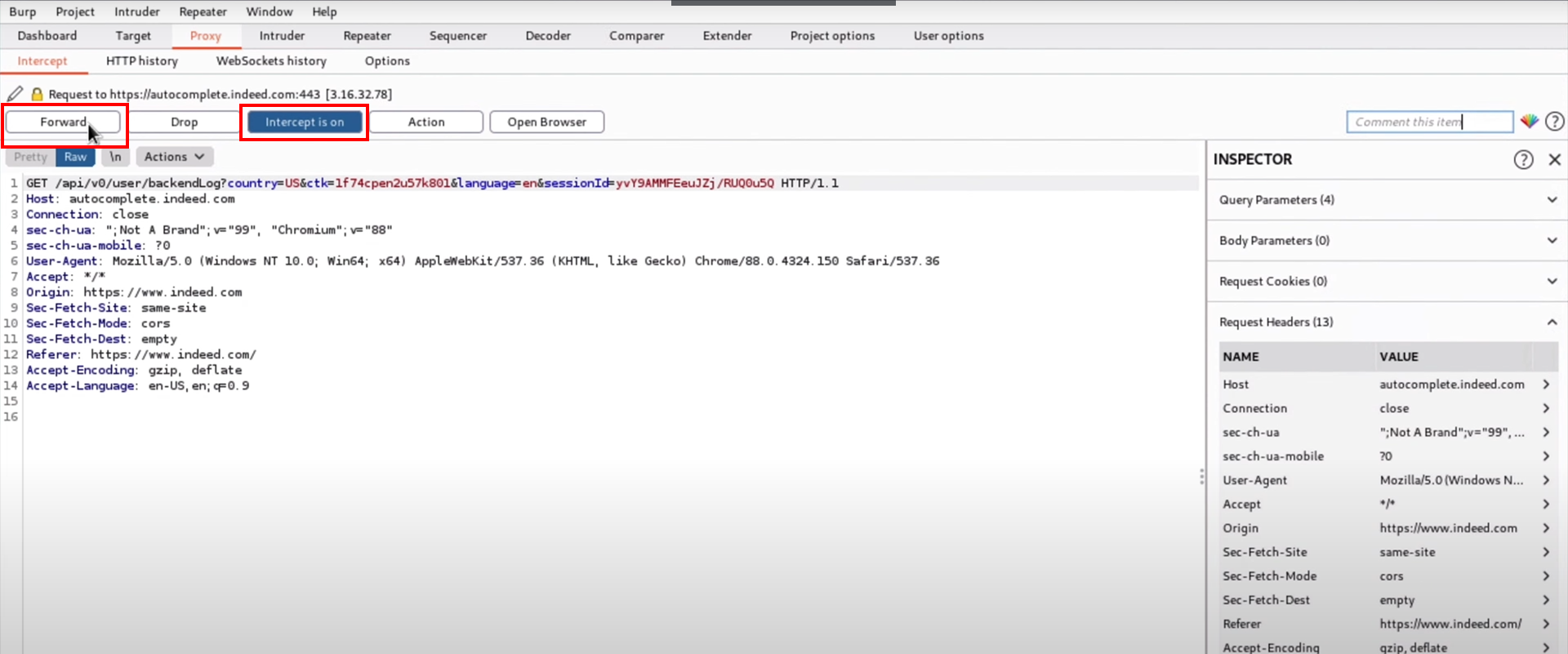
Task: Open the Inspector help question mark icon
Action: [x=1523, y=159]
